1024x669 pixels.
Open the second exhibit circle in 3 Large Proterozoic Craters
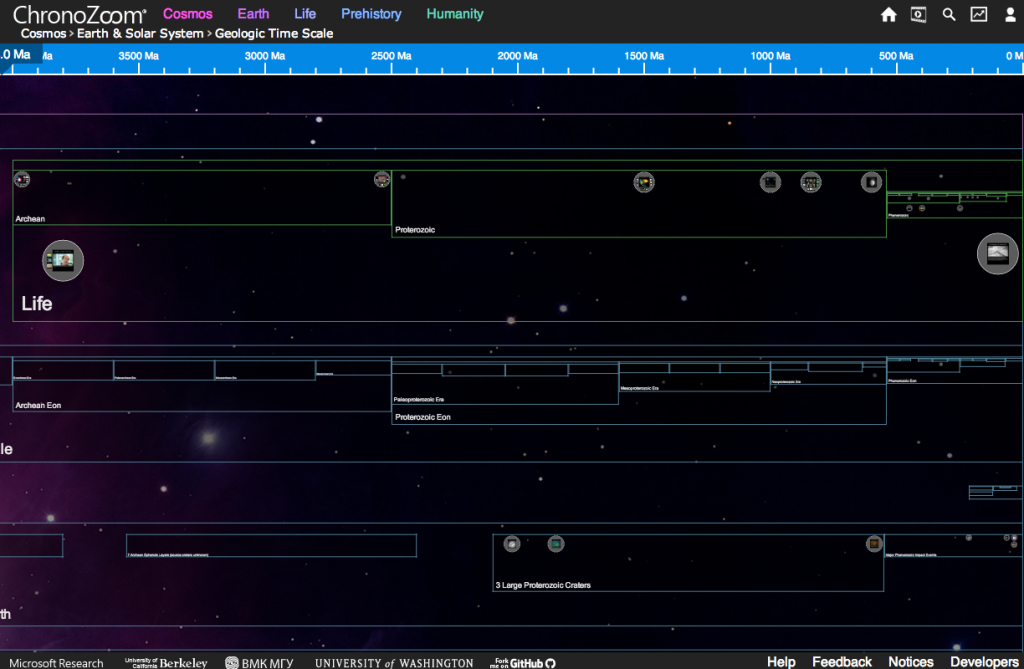pyautogui.click(x=556, y=544)
